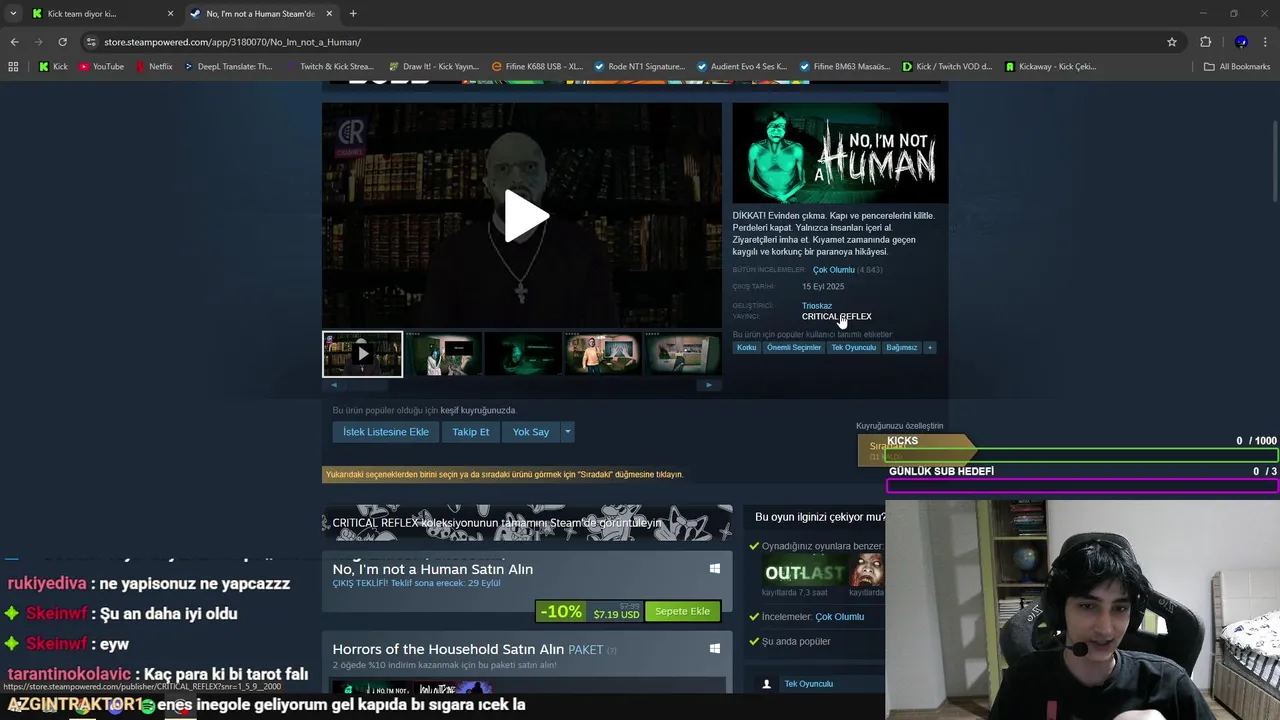The image size is (1280, 720).
Task: Open Rode NT1 Signature bookmark
Action: 639,67
